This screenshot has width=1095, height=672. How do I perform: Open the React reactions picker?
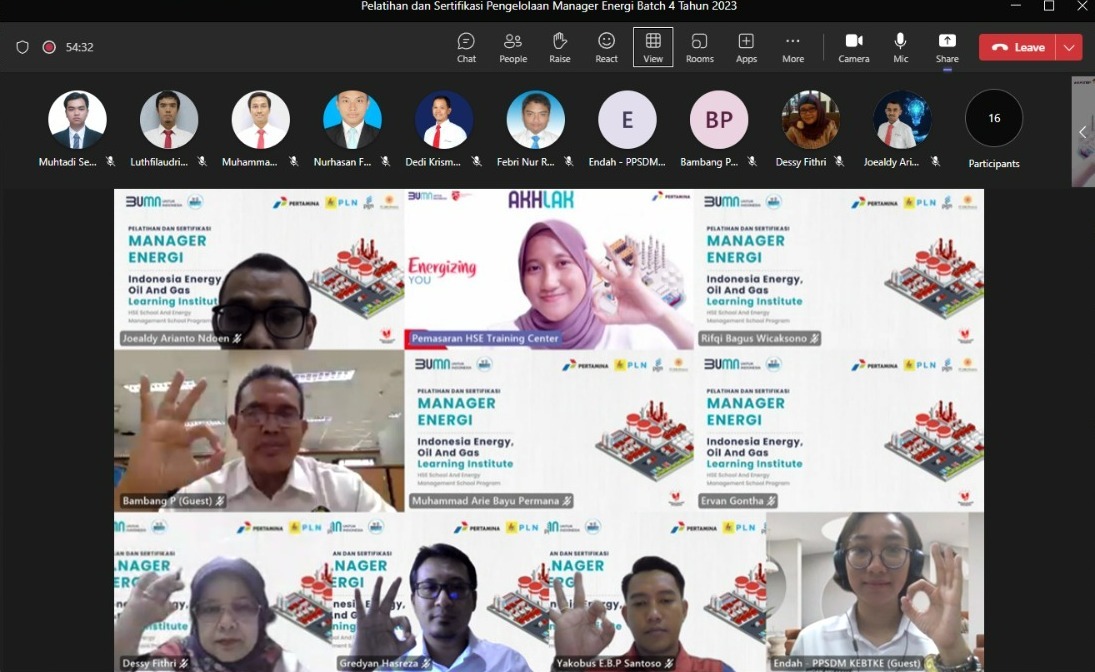click(606, 46)
